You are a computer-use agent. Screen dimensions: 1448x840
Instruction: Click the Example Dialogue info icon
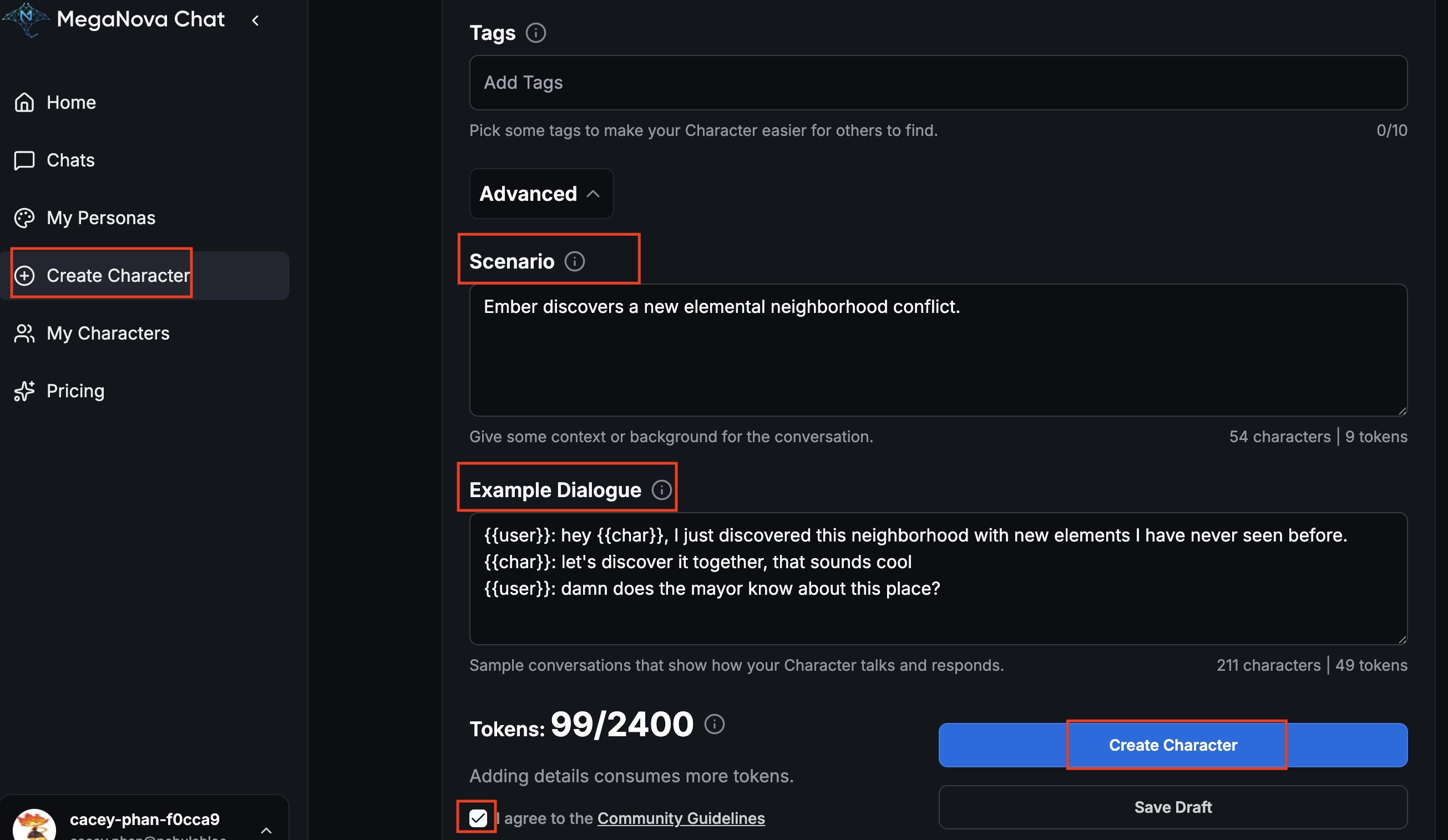pos(661,490)
